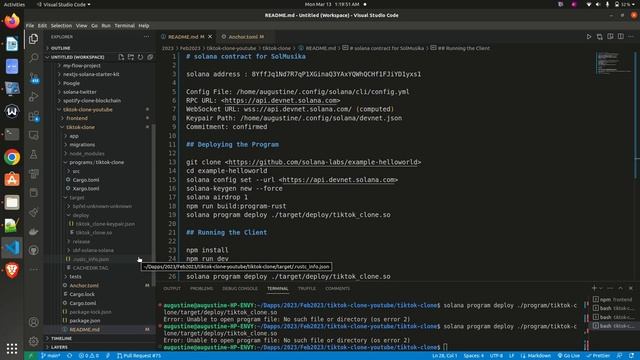The image size is (640, 360).
Task: Click the main branch indicator
Action: tap(51, 356)
